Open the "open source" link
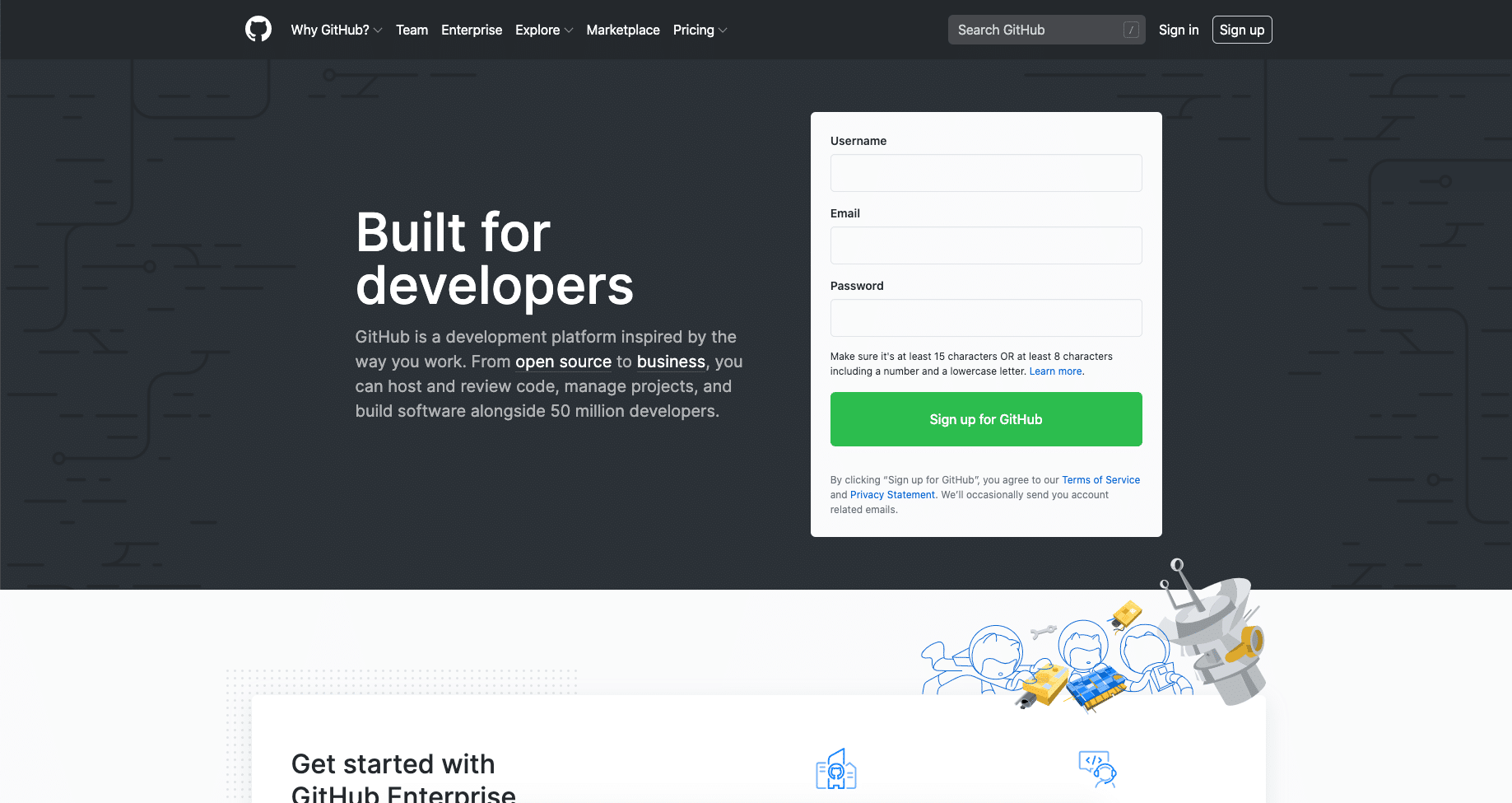Viewport: 1512px width, 803px height. [563, 362]
